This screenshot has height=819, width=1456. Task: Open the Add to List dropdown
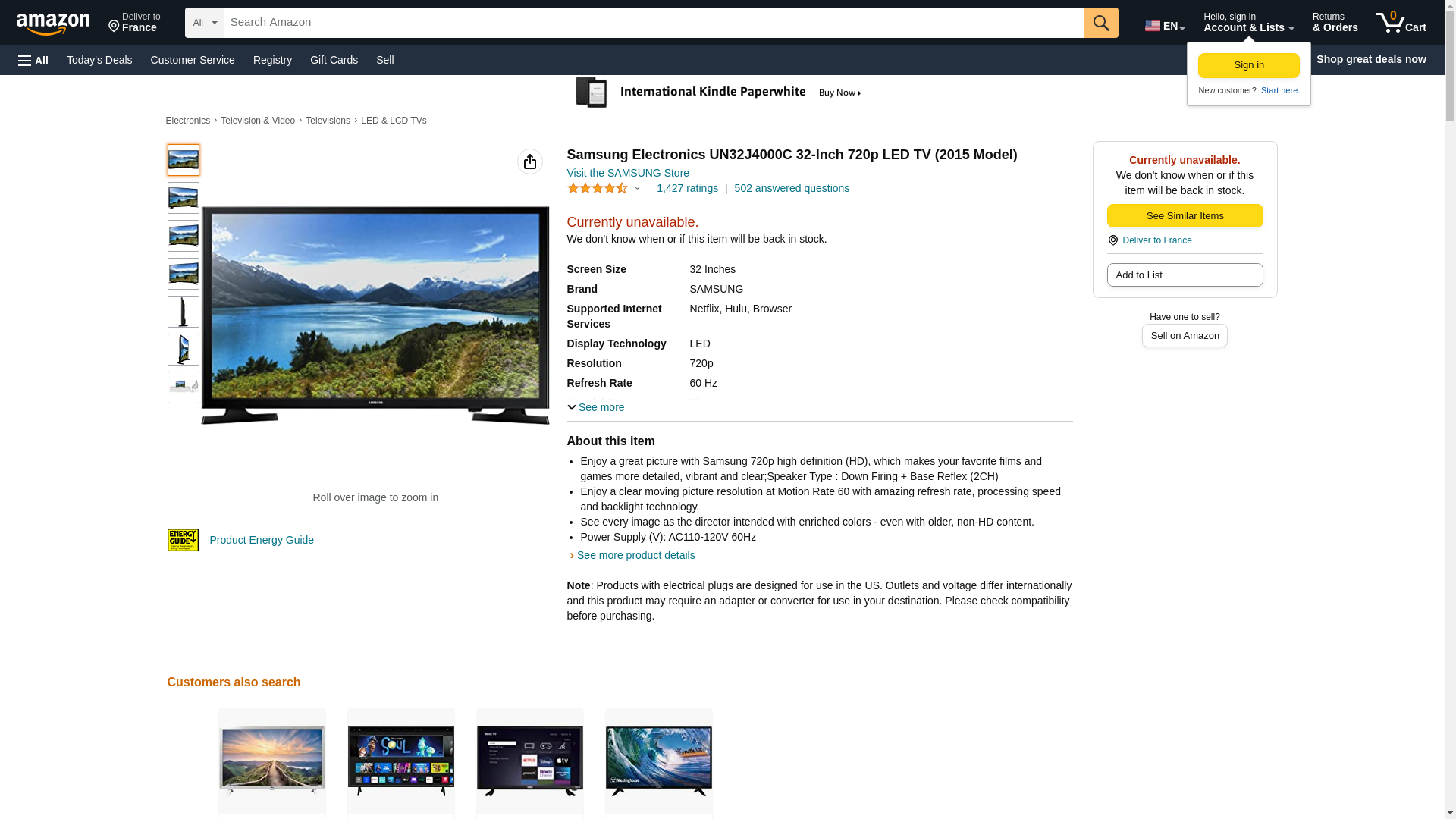pyautogui.click(x=1185, y=275)
